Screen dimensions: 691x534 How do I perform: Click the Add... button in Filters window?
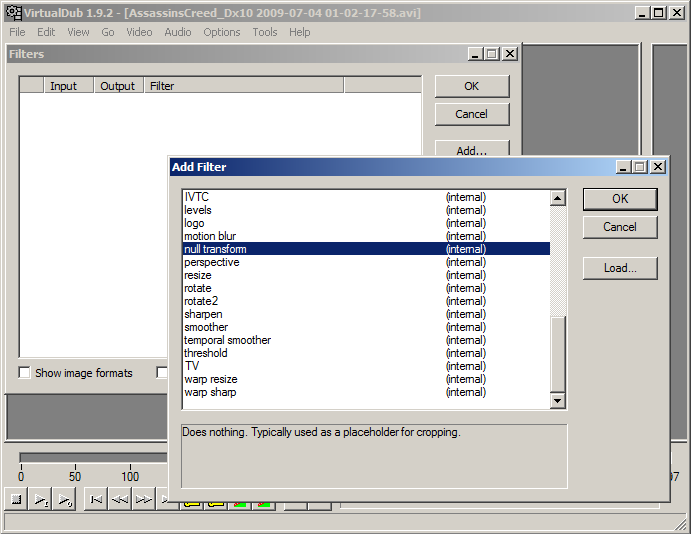coord(472,148)
